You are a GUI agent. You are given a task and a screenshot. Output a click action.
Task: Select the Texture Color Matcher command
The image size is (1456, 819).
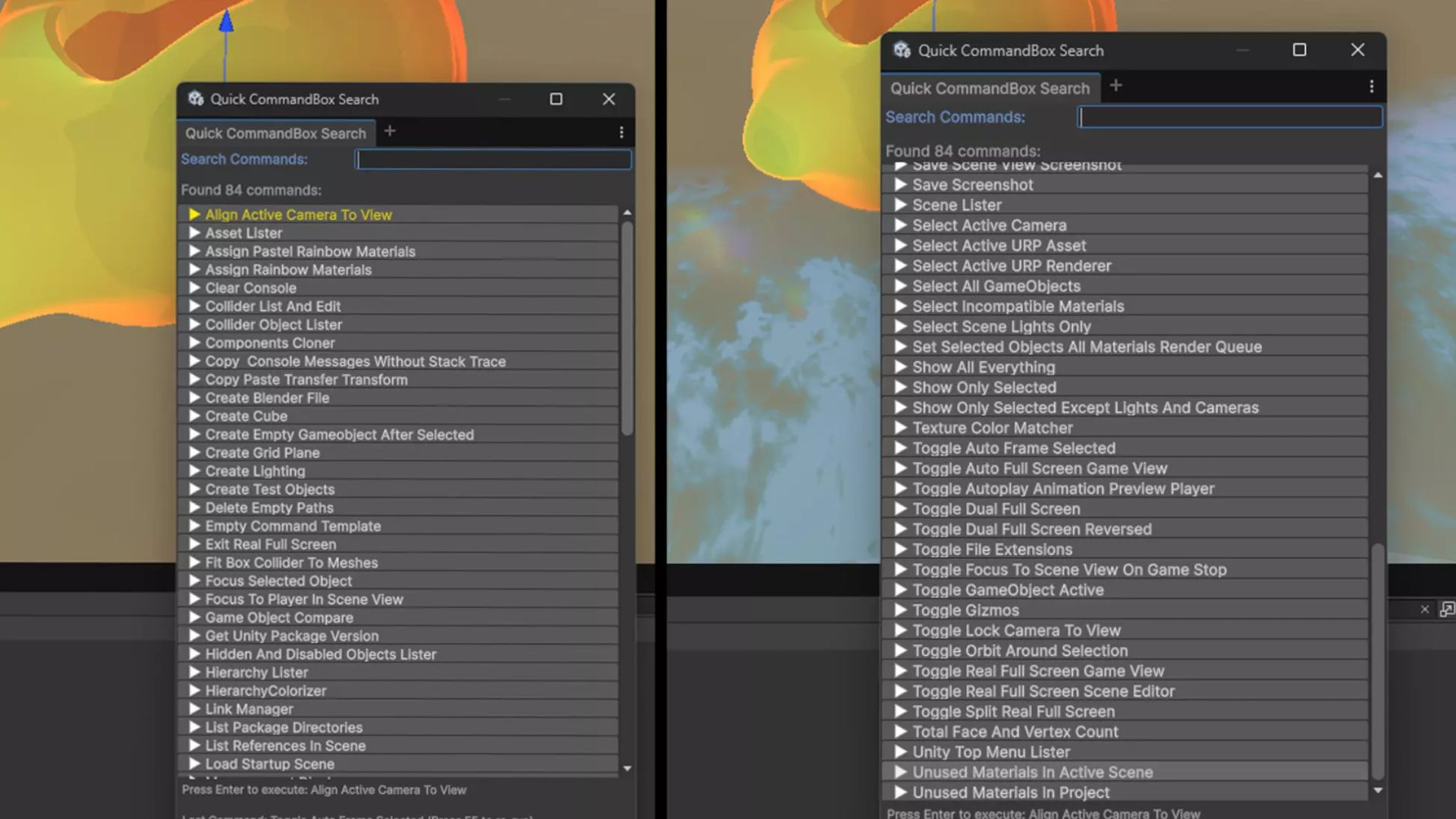point(993,428)
